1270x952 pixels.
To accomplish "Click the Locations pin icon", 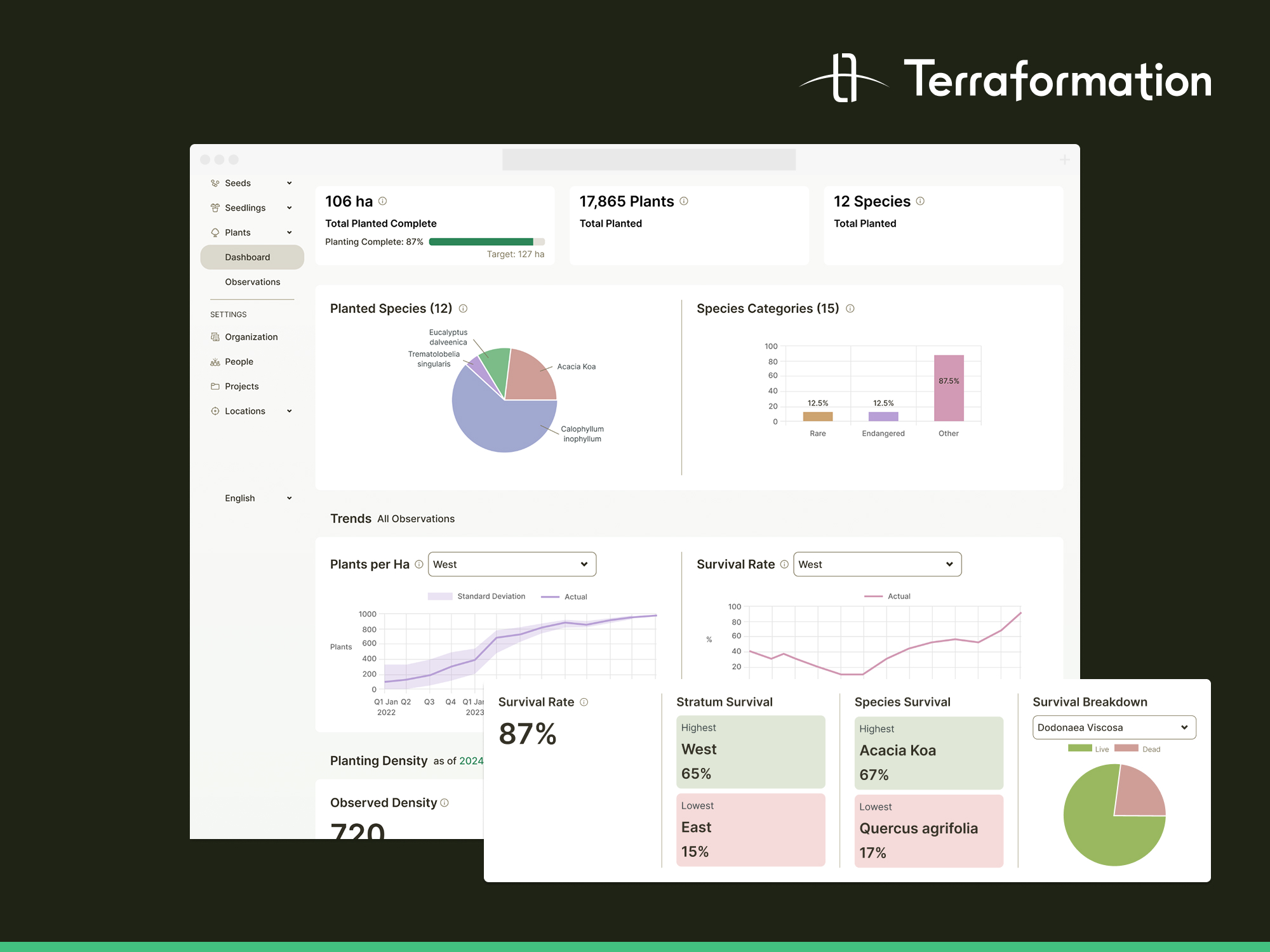I will pyautogui.click(x=215, y=411).
